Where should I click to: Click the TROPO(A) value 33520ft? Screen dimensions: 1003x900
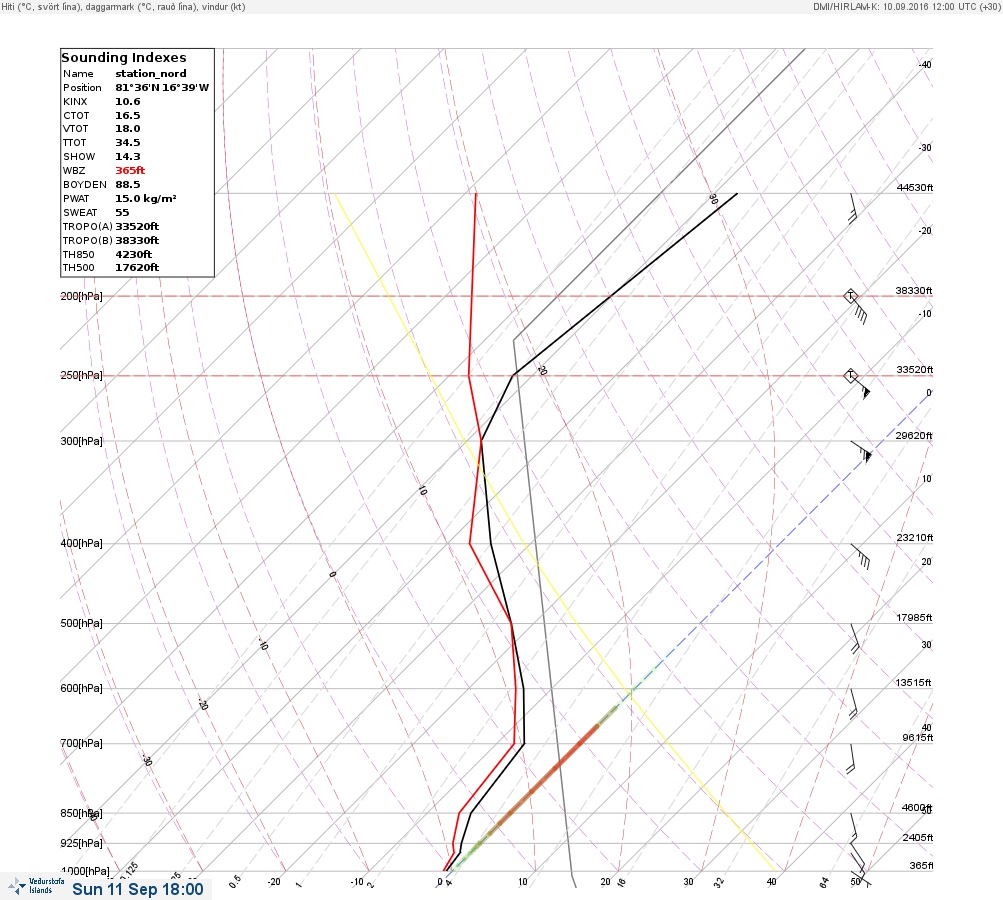pos(137,226)
